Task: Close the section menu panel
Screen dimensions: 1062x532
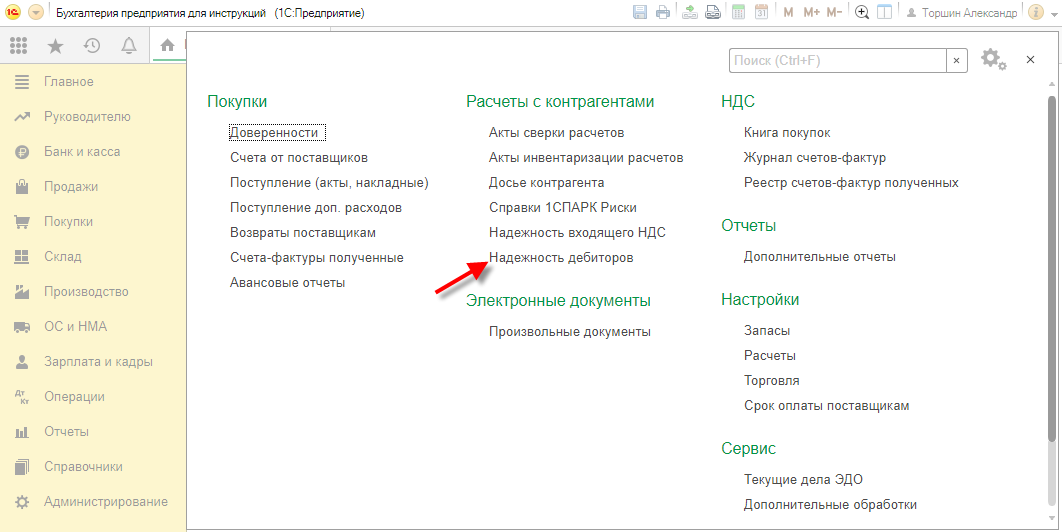Action: point(1030,60)
